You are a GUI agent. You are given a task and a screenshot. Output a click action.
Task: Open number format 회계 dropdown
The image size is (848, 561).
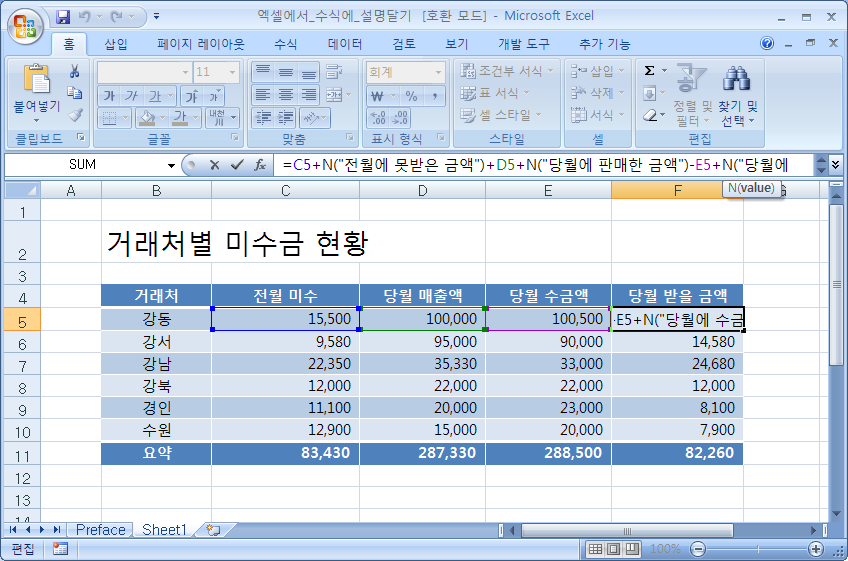tap(438, 72)
